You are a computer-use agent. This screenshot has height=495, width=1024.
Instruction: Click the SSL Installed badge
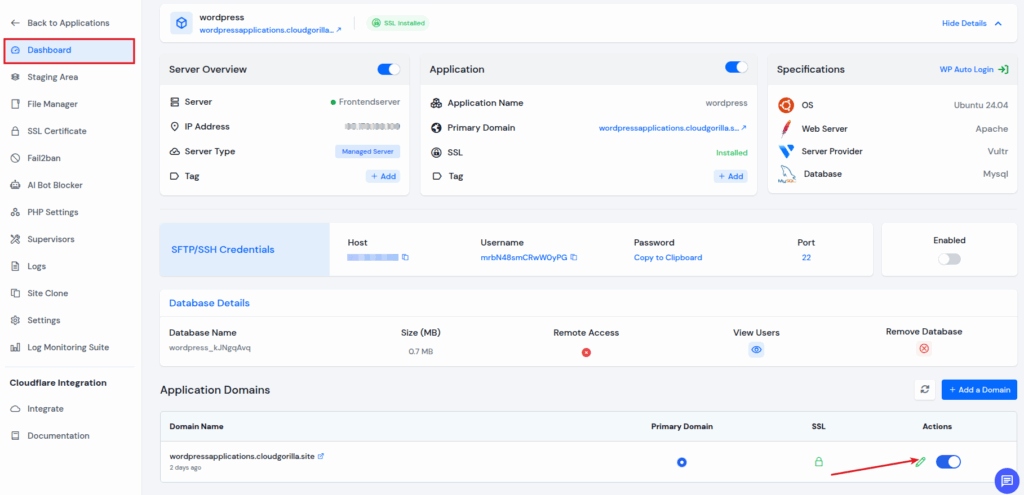tap(398, 23)
